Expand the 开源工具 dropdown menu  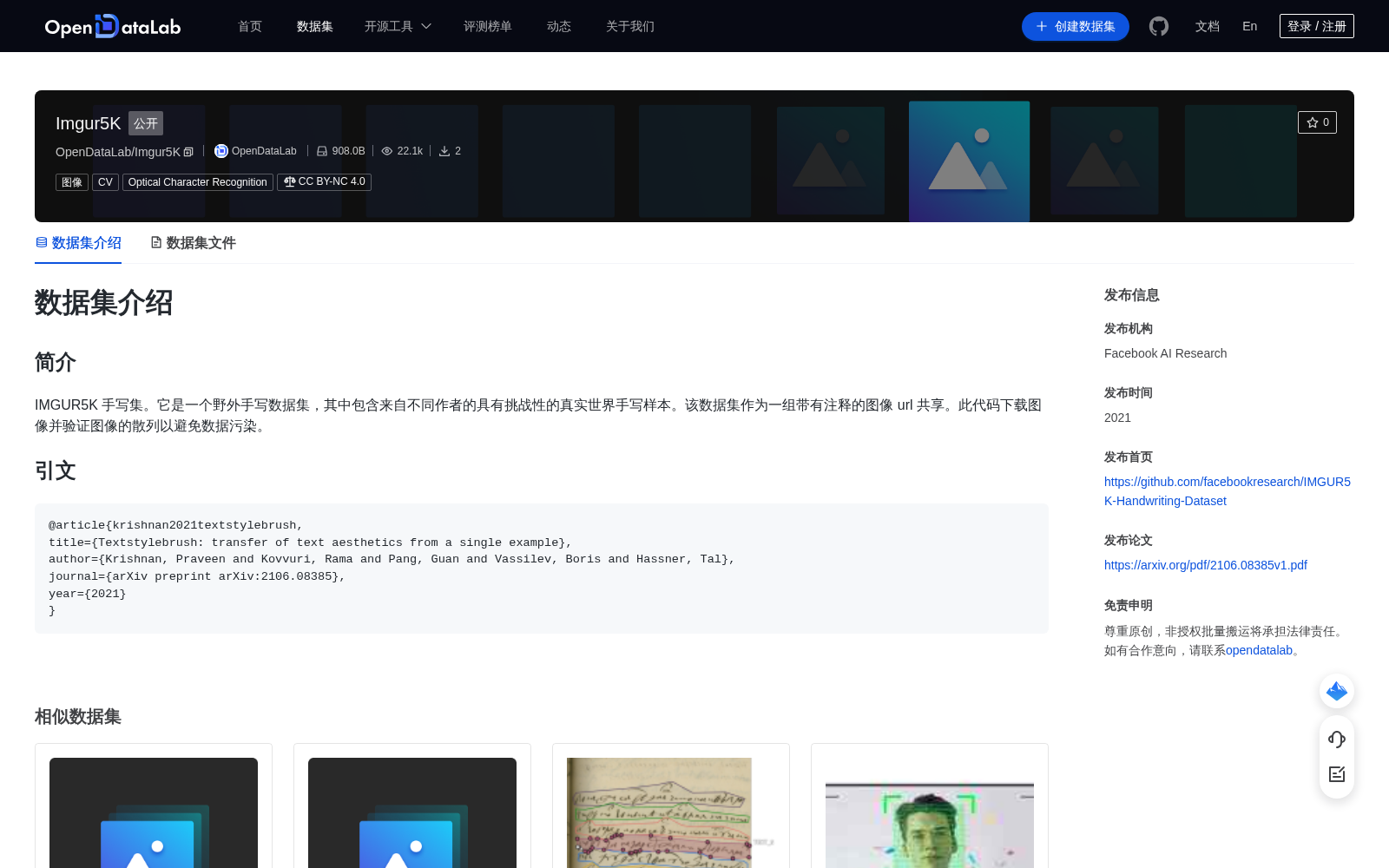coord(398,26)
